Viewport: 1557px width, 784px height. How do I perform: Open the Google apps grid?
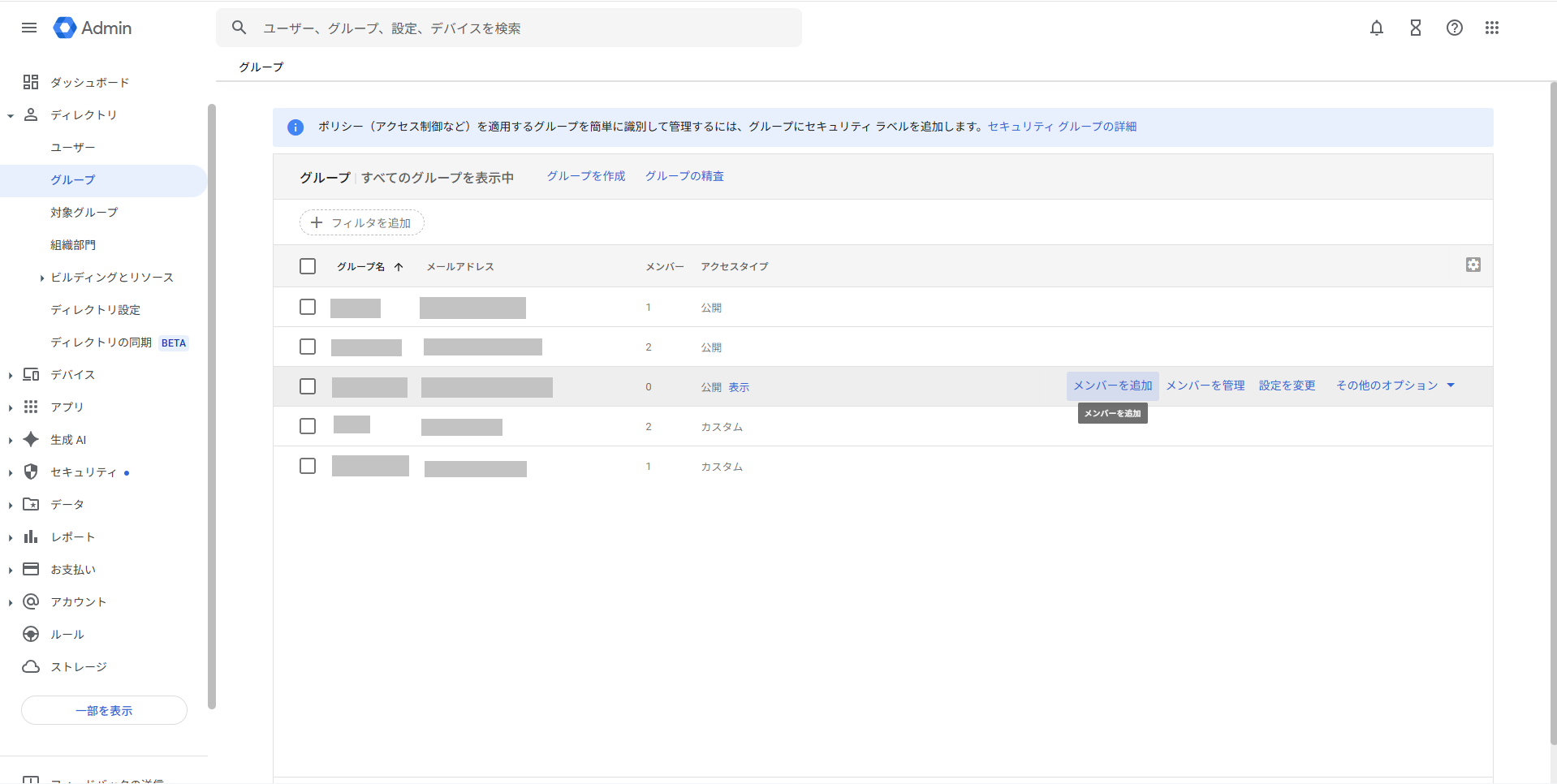pos(1492,28)
